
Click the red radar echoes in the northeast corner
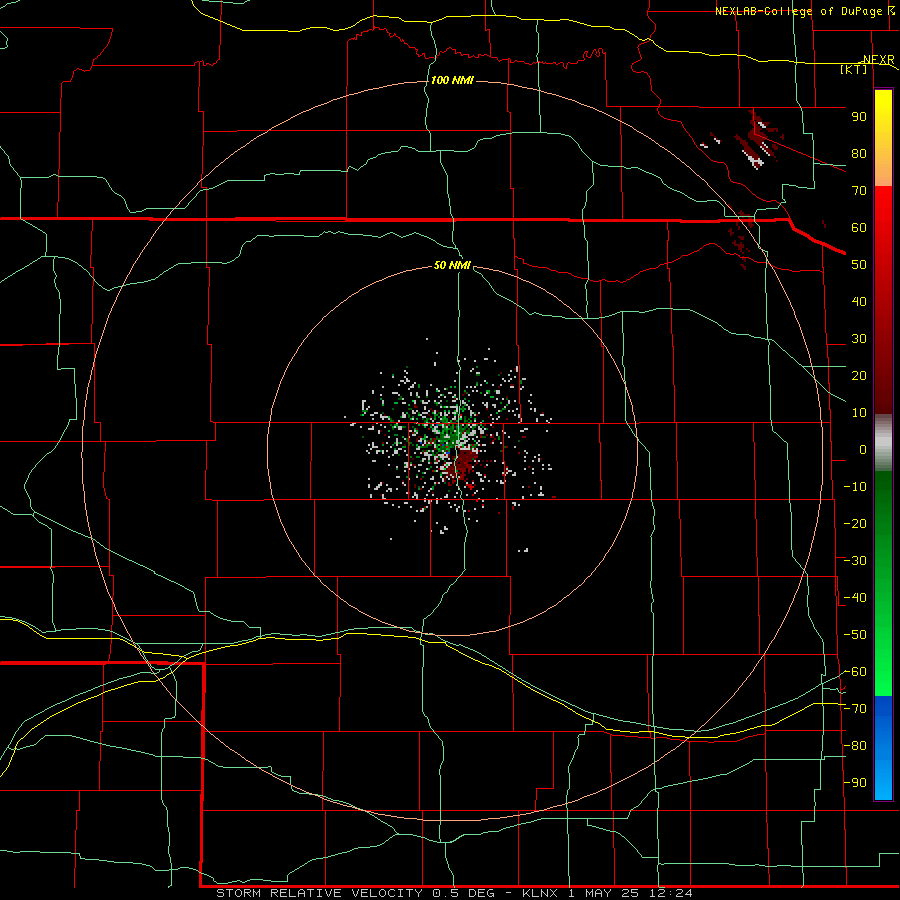point(757,141)
